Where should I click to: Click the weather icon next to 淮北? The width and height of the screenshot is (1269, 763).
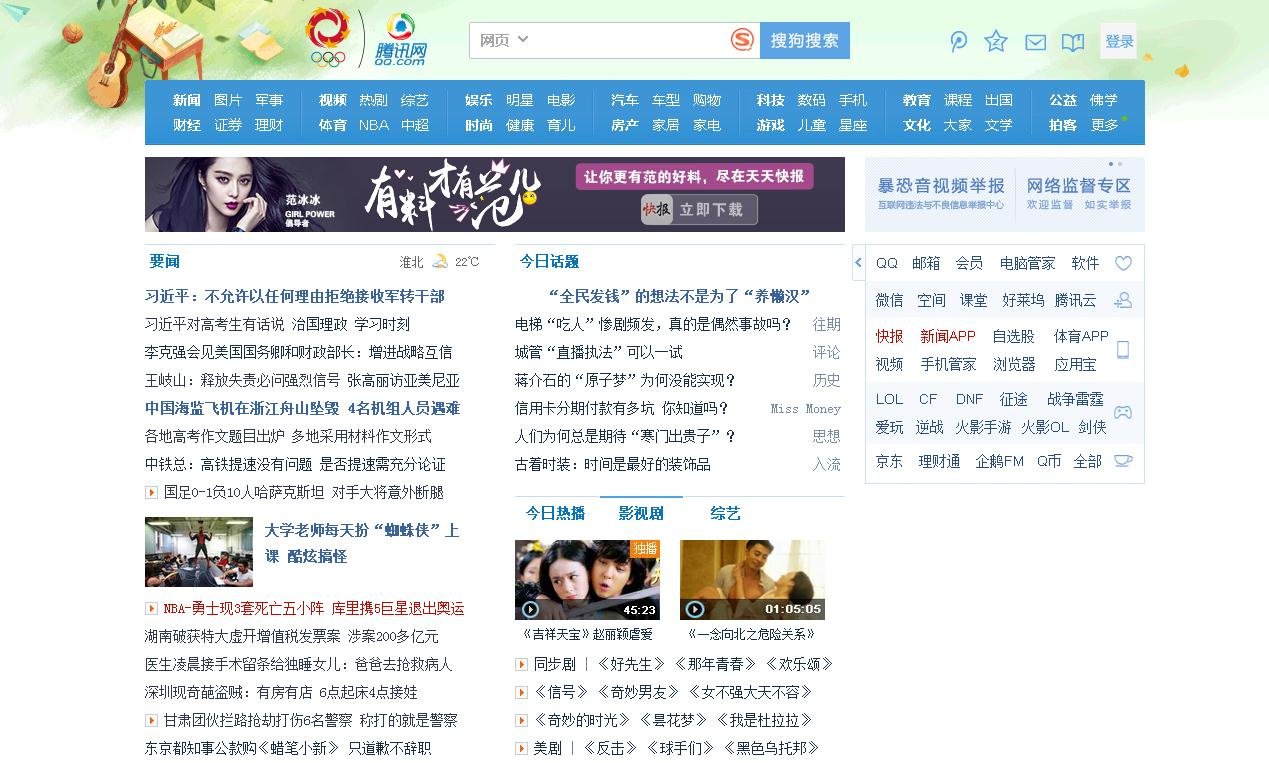440,261
